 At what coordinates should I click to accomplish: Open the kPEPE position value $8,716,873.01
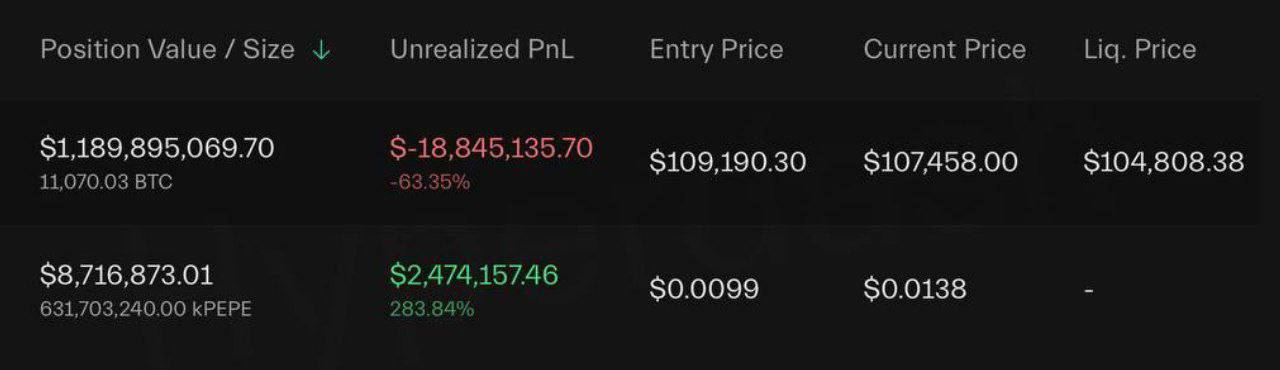click(127, 275)
